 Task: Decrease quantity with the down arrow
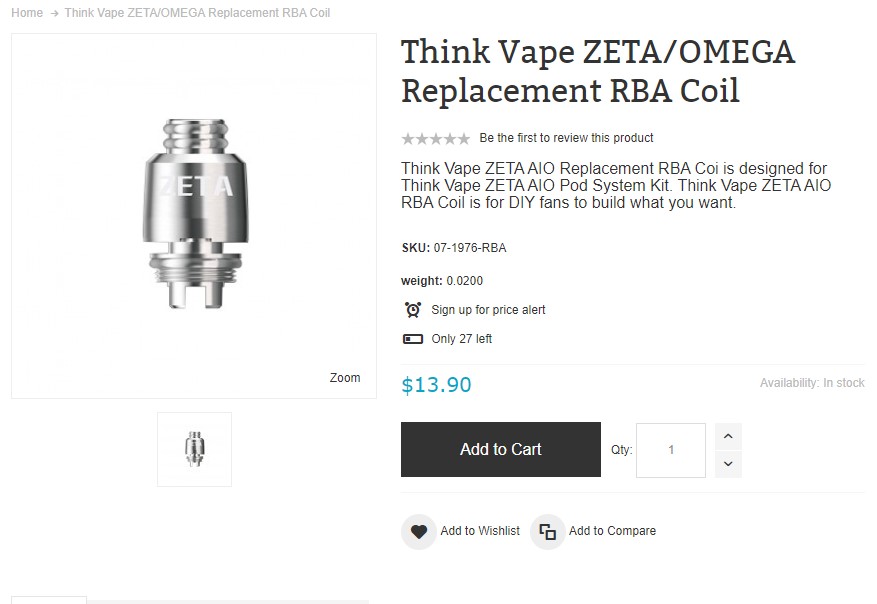[728, 463]
